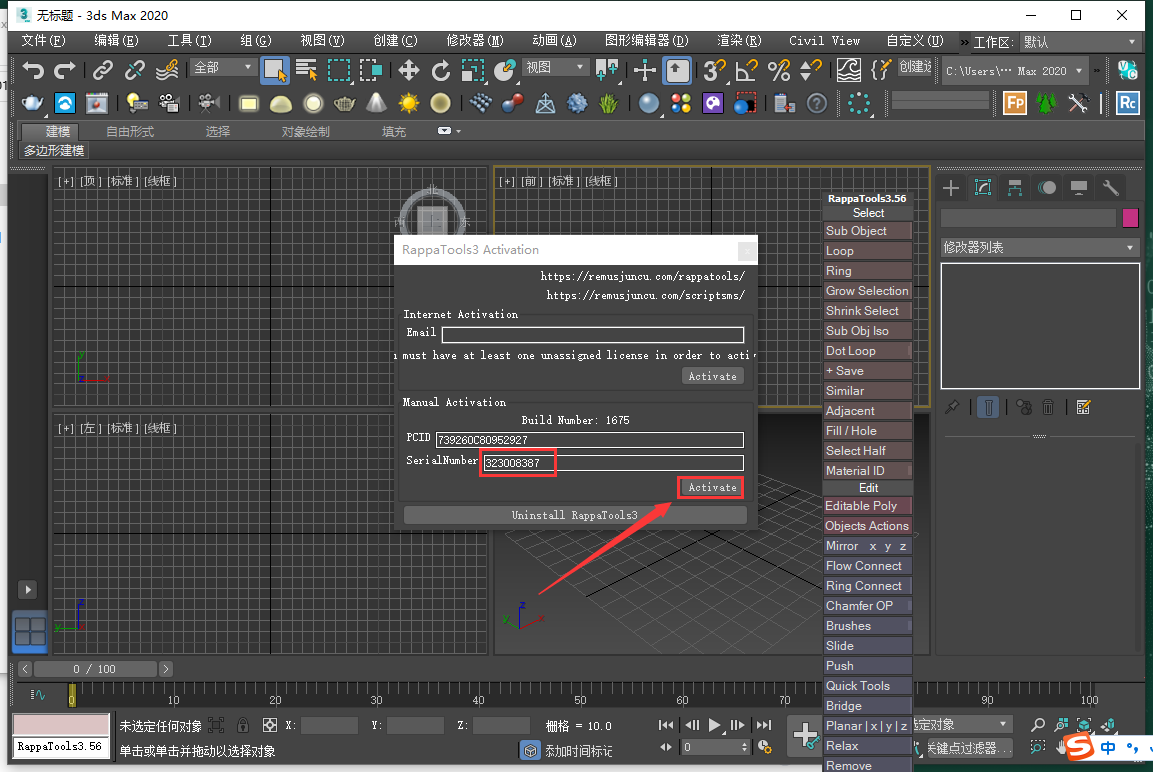This screenshot has height=772, width=1153.
Task: Open the 视图 reference coordinate dropdown
Action: pos(555,68)
